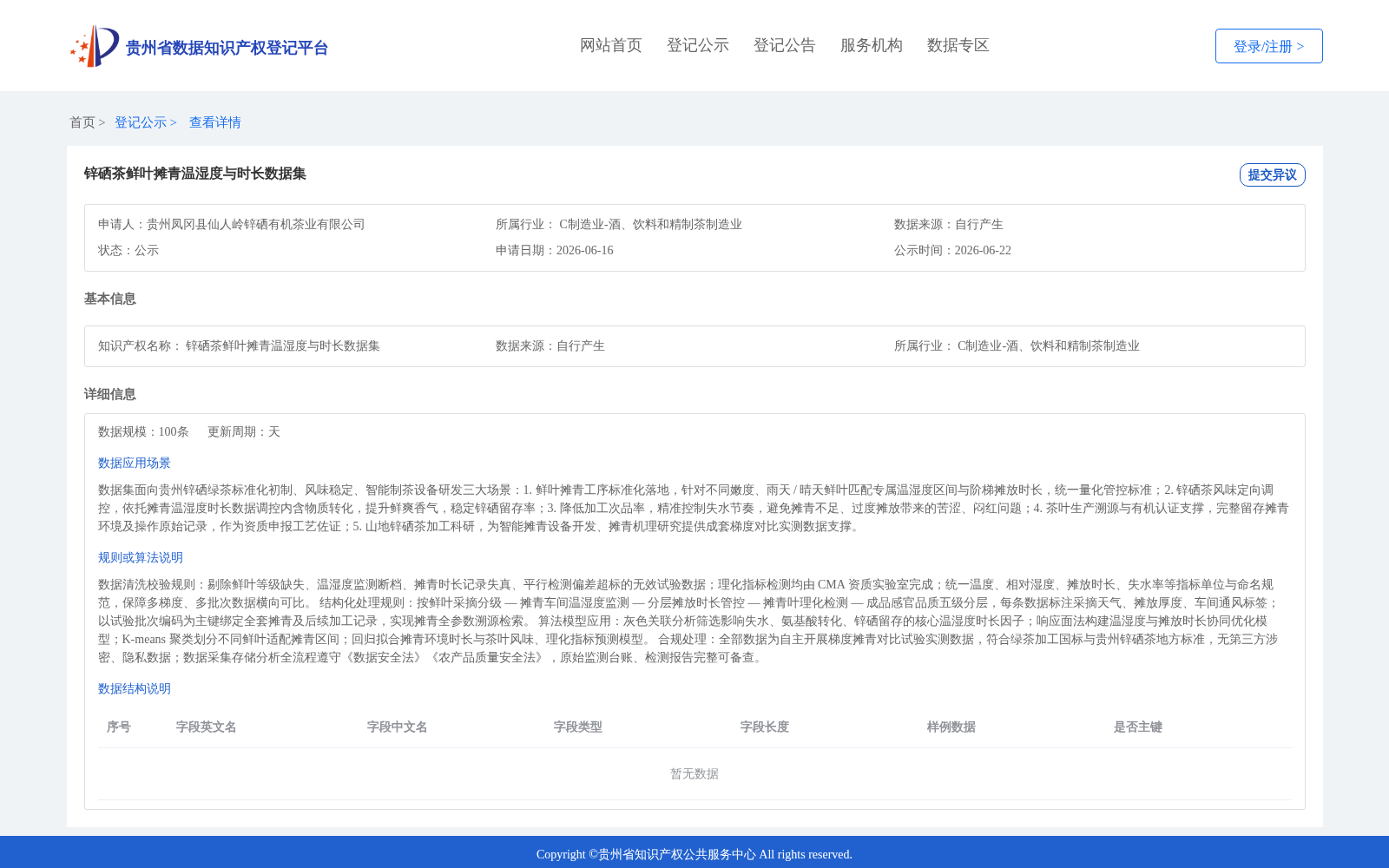Open the 贵州省数据知识产权登记平台 title link
The height and width of the screenshot is (868, 1389).
pos(227,48)
